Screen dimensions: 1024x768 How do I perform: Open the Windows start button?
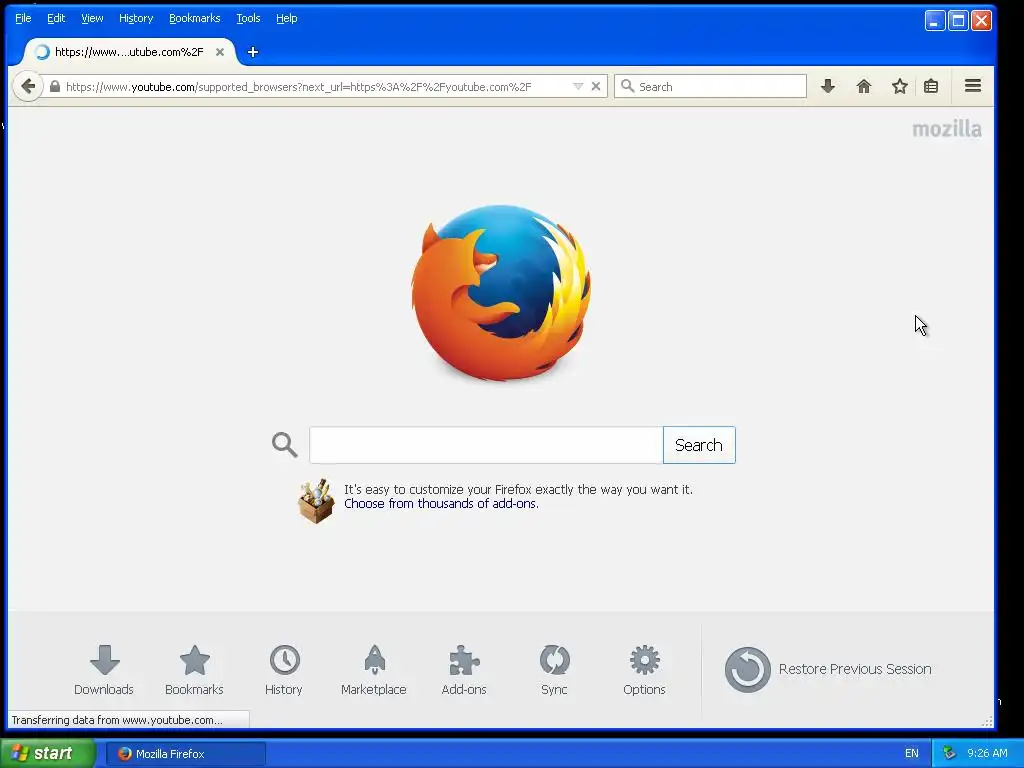[48, 753]
